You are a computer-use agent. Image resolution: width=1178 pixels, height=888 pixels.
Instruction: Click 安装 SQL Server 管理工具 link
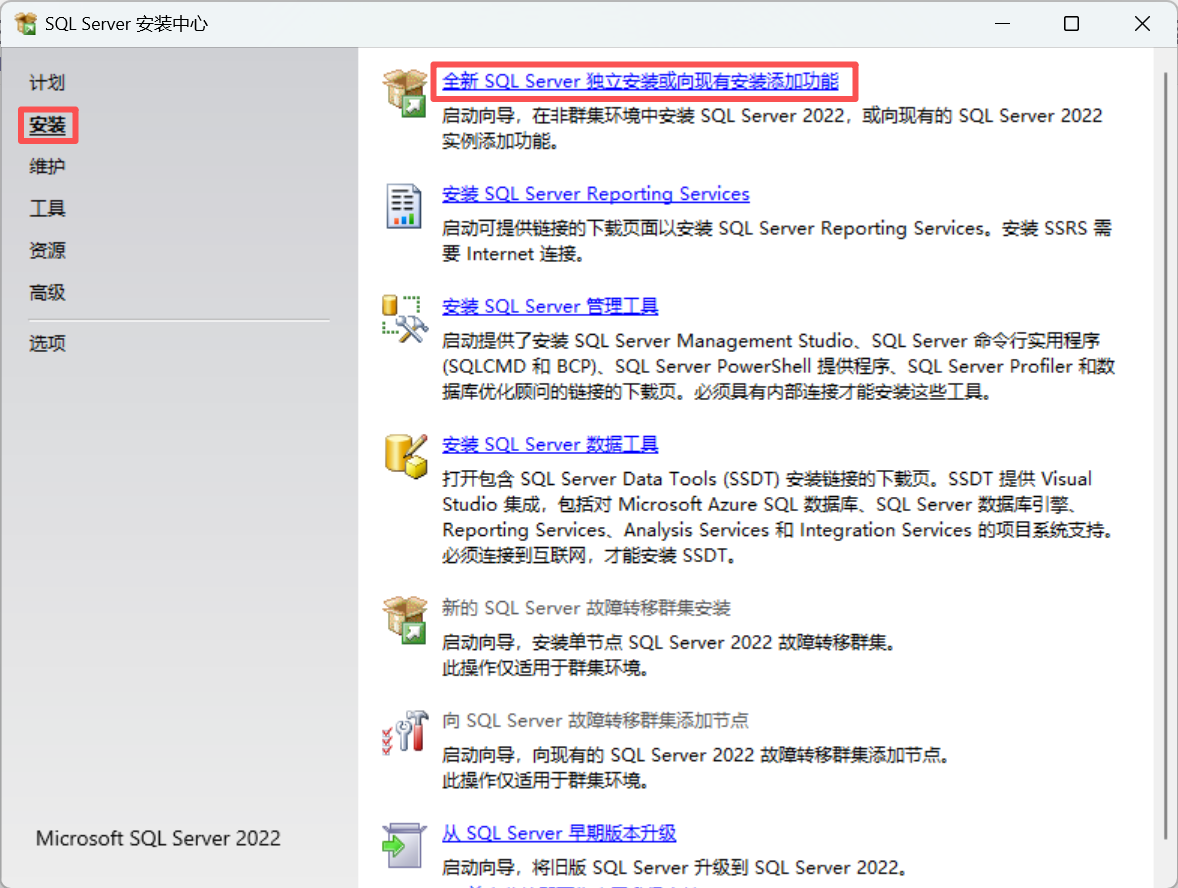pos(550,306)
